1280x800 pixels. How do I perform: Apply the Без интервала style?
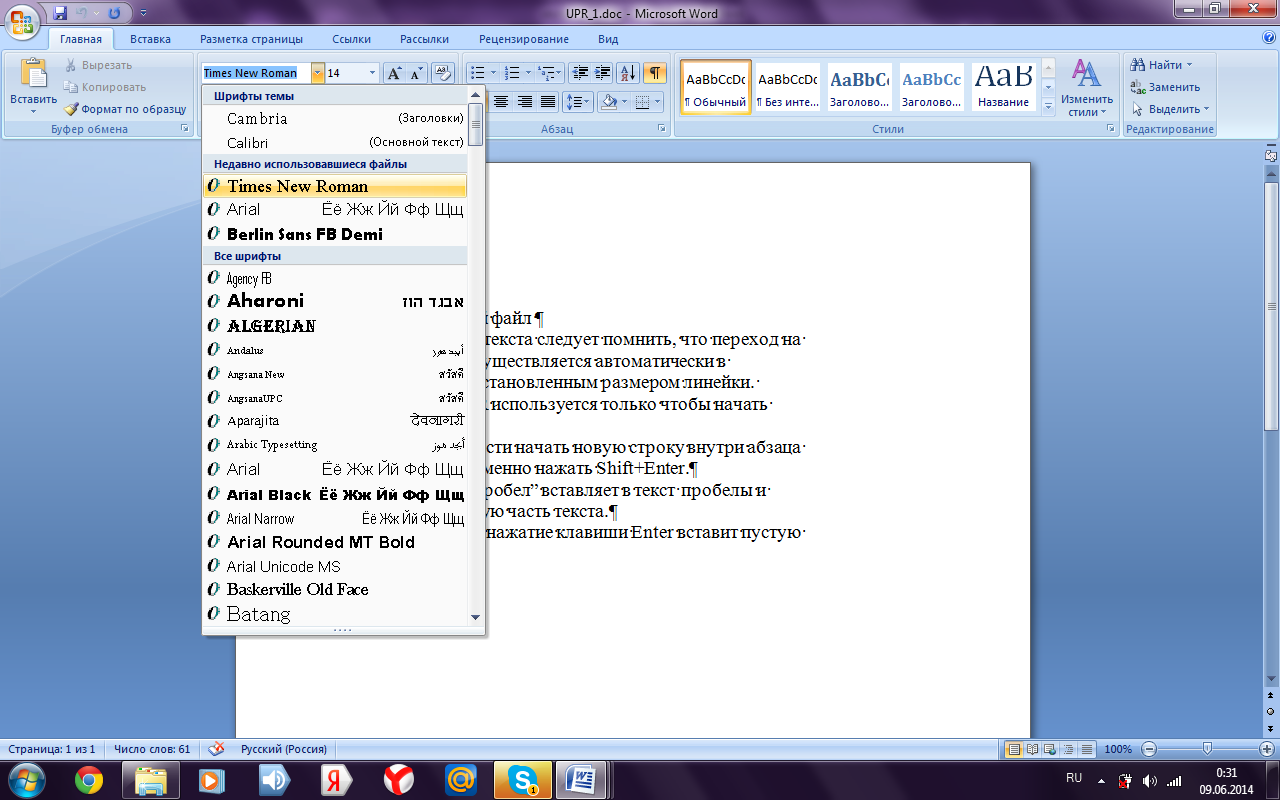[x=788, y=88]
